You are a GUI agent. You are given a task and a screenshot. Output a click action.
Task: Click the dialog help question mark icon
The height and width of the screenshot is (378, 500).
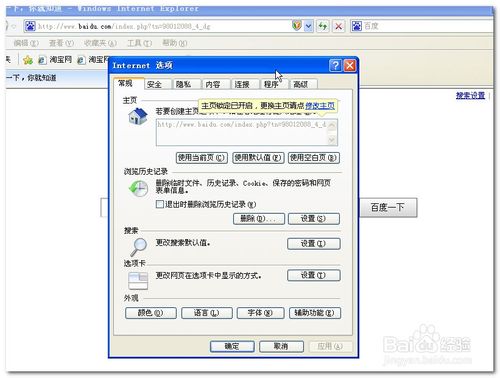(x=336, y=65)
